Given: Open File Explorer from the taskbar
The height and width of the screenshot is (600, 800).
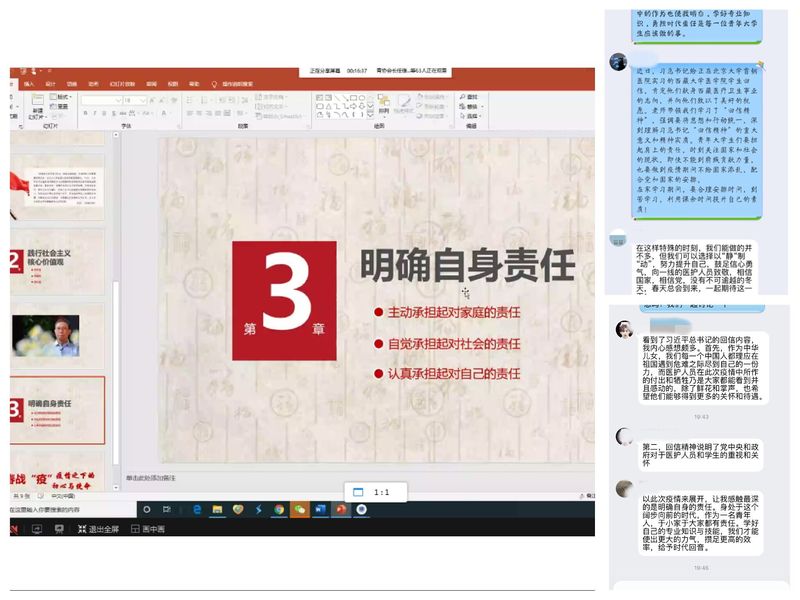Looking at the screenshot, I should (217, 509).
